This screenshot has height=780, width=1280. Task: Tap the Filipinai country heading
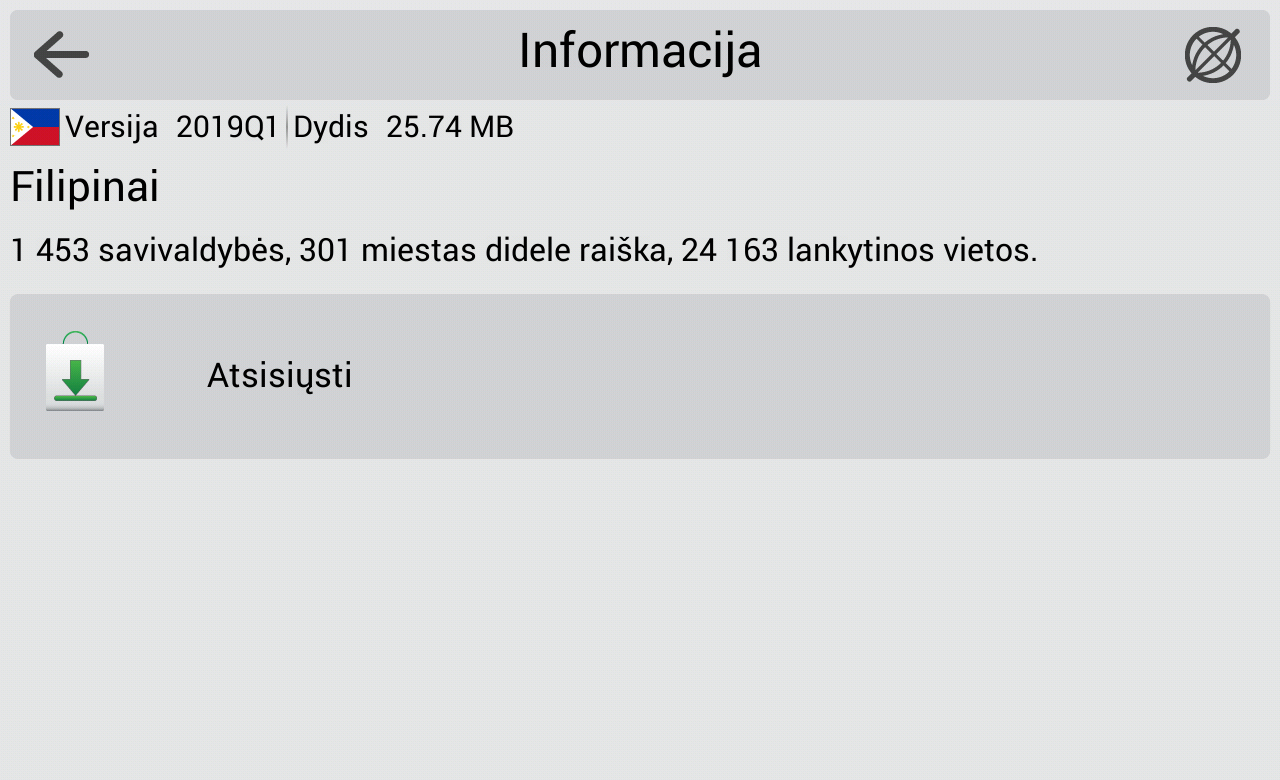(84, 186)
